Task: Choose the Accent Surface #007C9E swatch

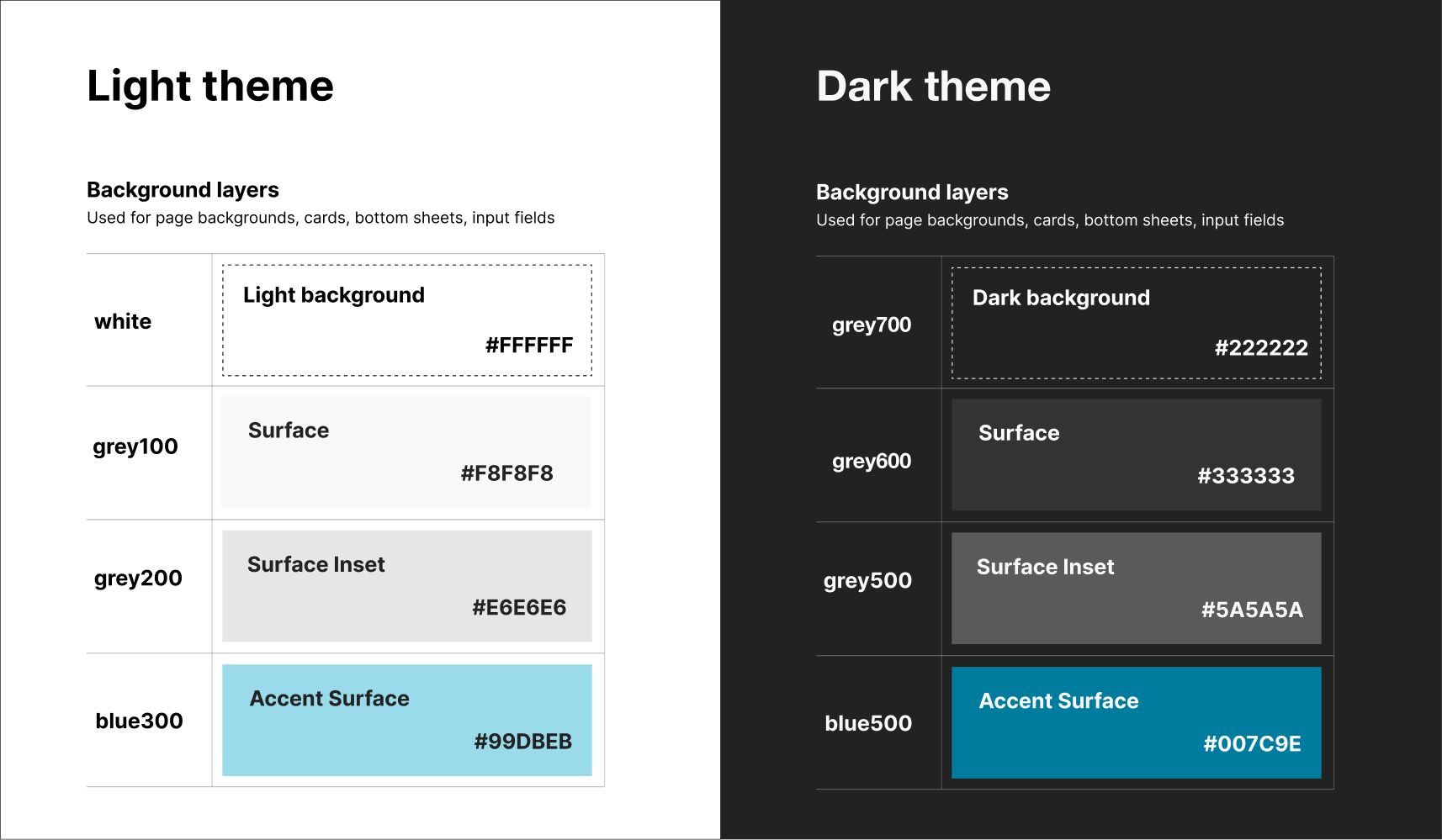Action: tap(1137, 723)
